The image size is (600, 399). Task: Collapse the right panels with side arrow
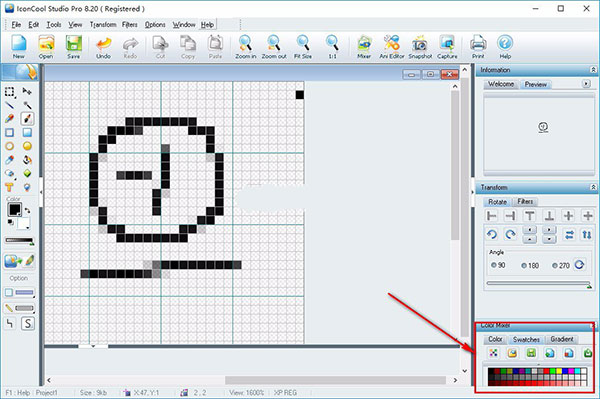pyautogui.click(x=472, y=192)
